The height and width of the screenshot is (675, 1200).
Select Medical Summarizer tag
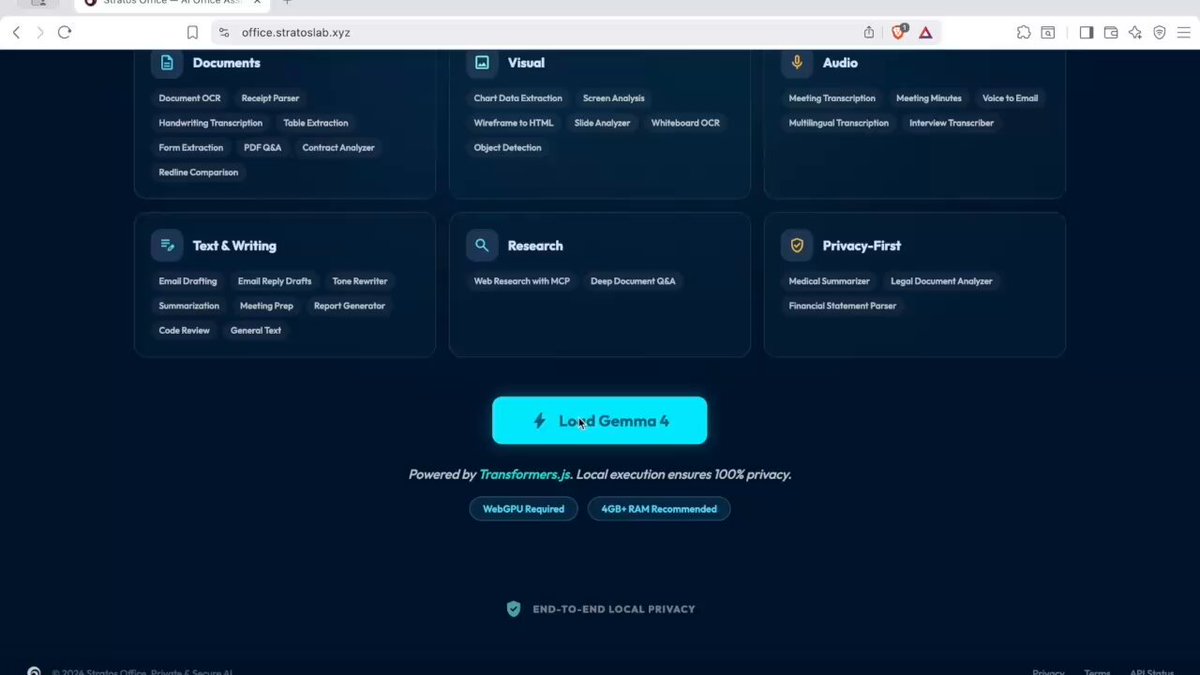pyautogui.click(x=829, y=281)
